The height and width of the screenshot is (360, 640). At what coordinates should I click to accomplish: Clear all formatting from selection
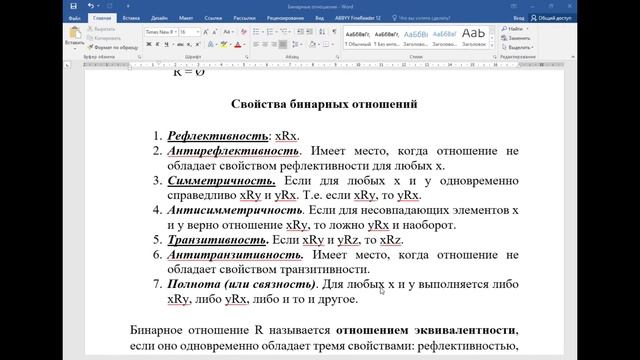click(x=244, y=32)
